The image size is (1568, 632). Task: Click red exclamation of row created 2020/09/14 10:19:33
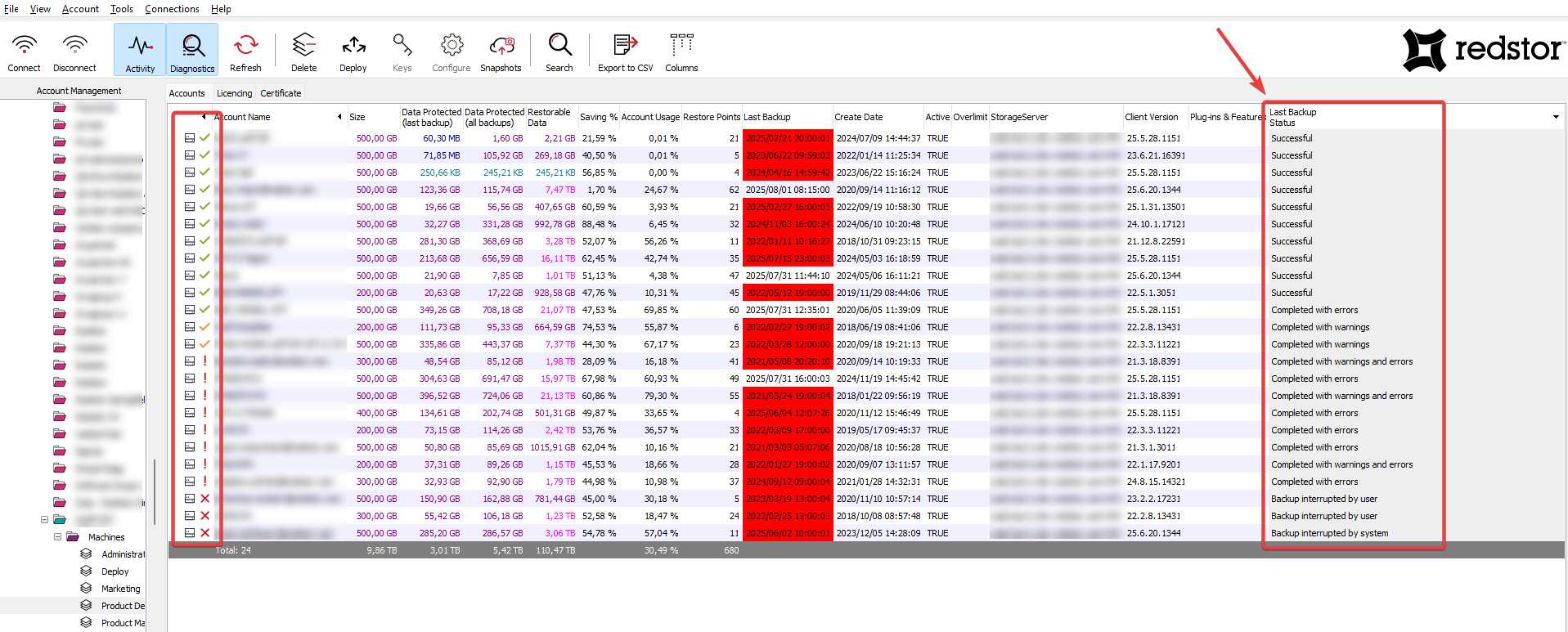204,361
